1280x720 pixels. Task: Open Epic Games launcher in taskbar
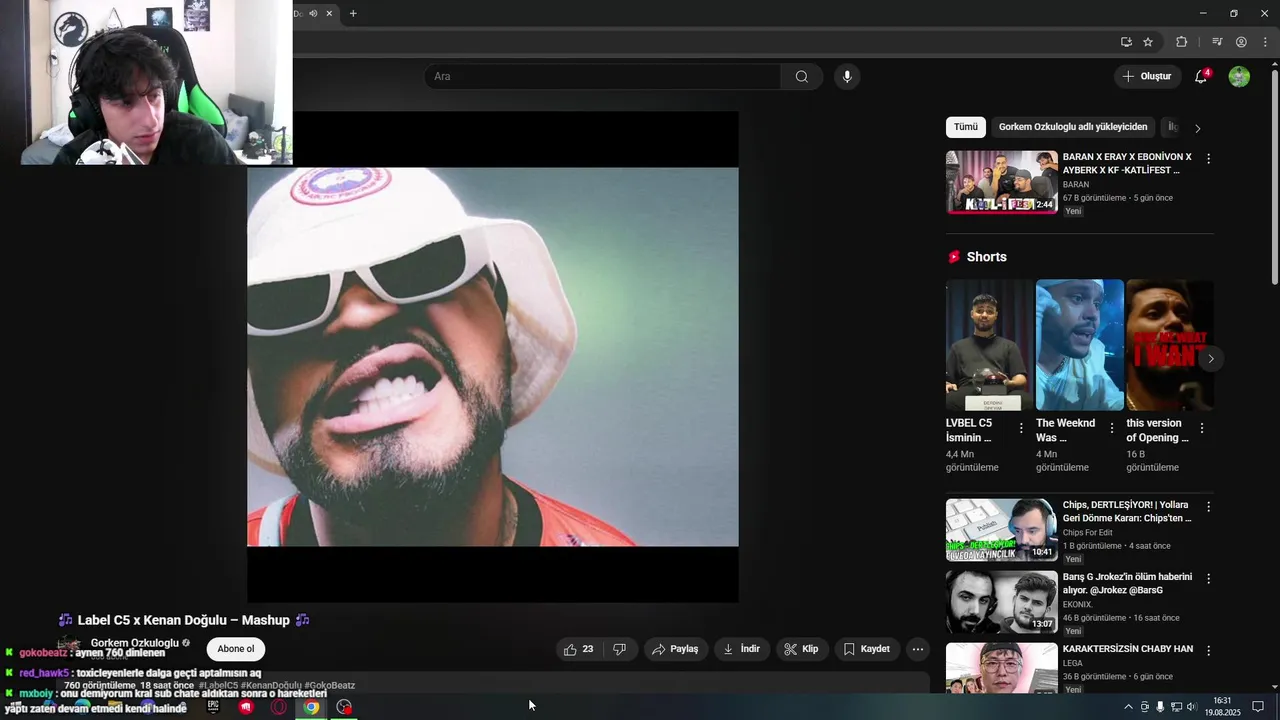coord(213,707)
